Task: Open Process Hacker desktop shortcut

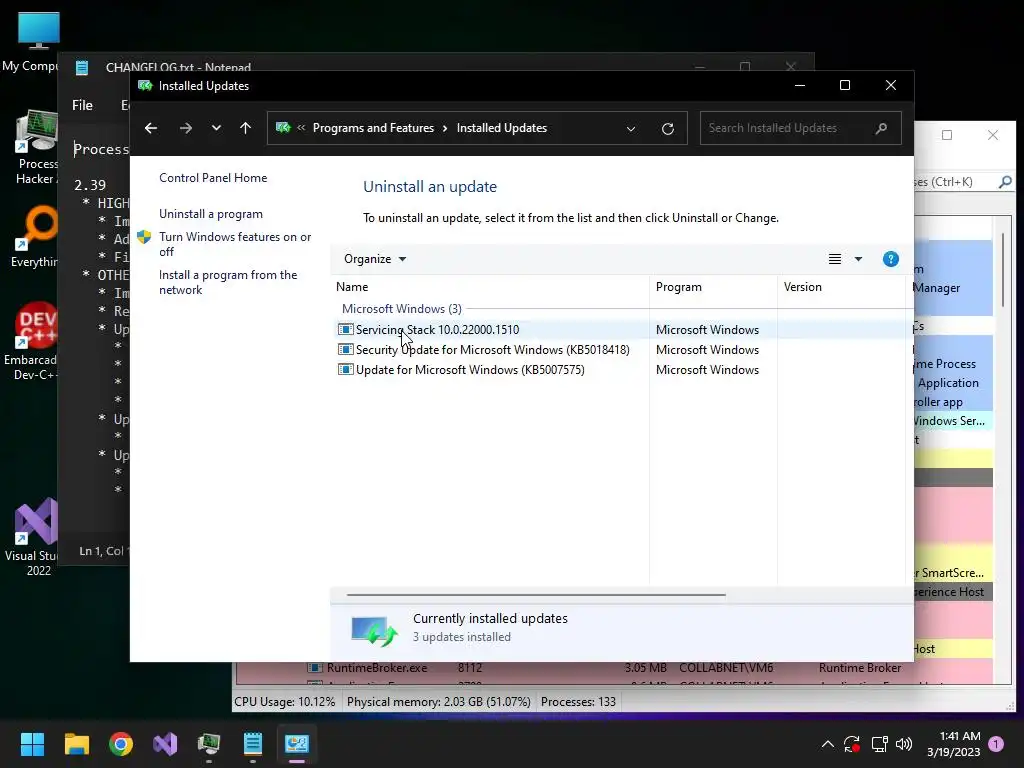Action: coord(37,148)
